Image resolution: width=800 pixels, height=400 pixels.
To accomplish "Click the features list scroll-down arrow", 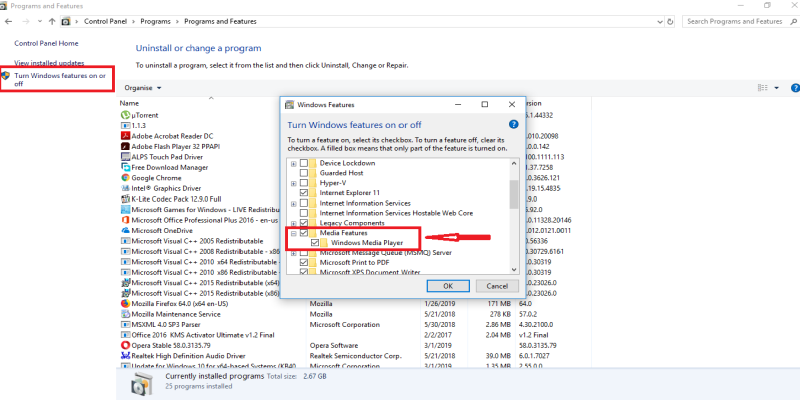I will tap(514, 269).
